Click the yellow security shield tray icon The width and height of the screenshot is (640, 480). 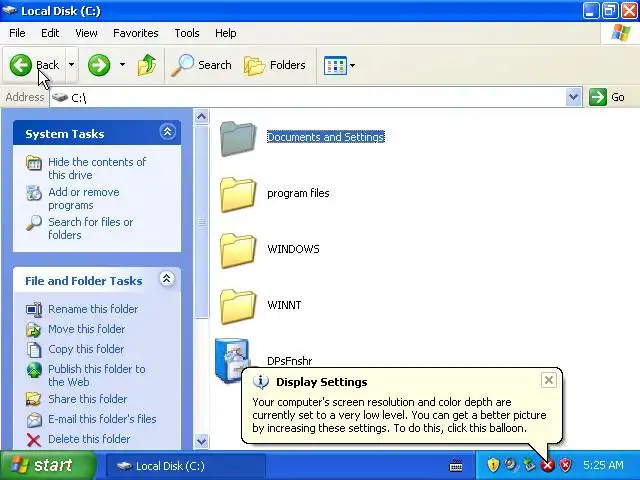point(493,465)
